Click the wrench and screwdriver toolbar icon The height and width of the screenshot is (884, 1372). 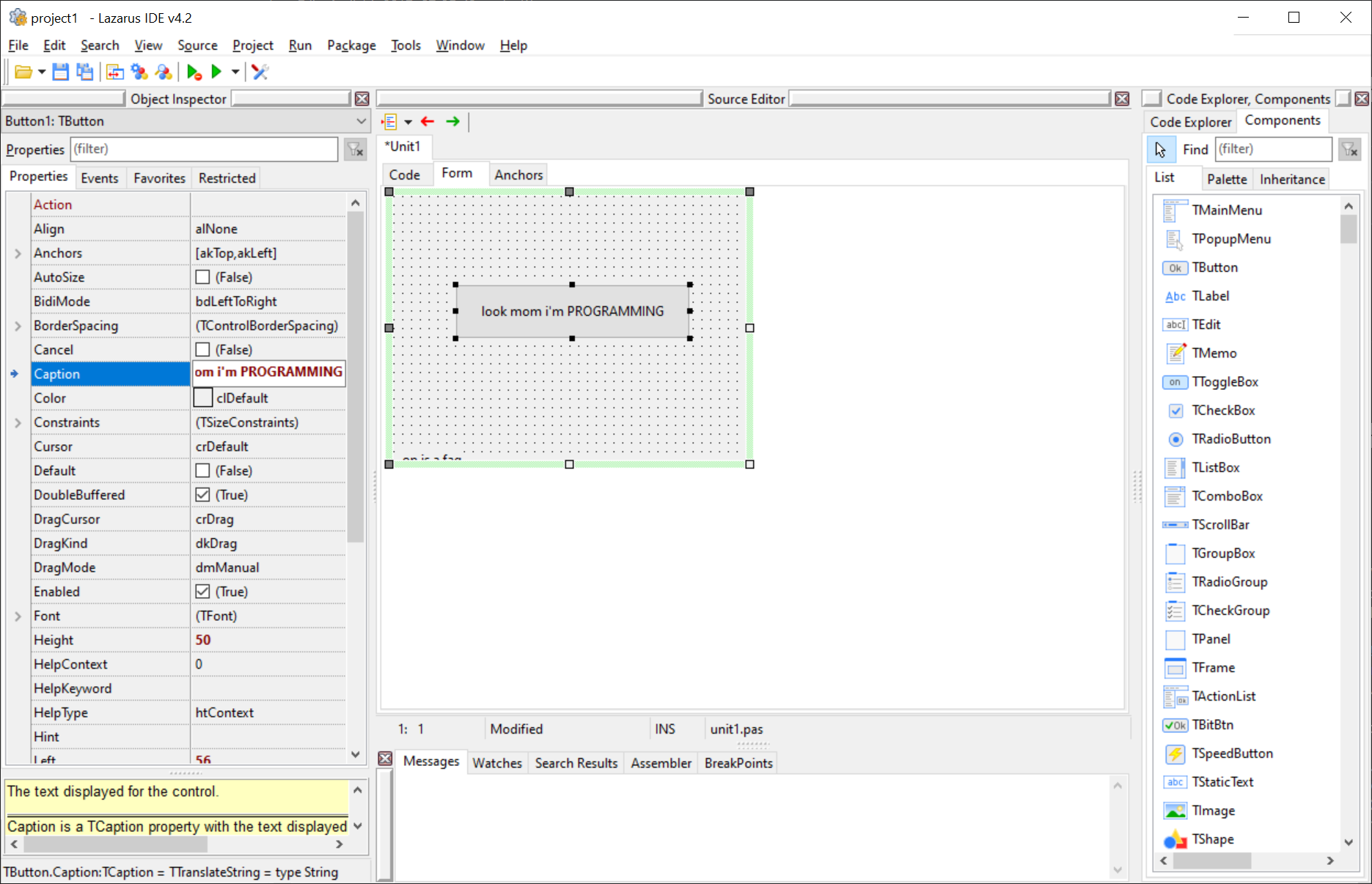click(x=260, y=72)
